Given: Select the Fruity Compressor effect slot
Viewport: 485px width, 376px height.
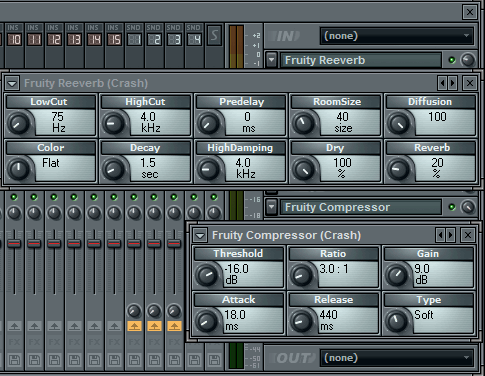Looking at the screenshot, I should coord(361,207).
